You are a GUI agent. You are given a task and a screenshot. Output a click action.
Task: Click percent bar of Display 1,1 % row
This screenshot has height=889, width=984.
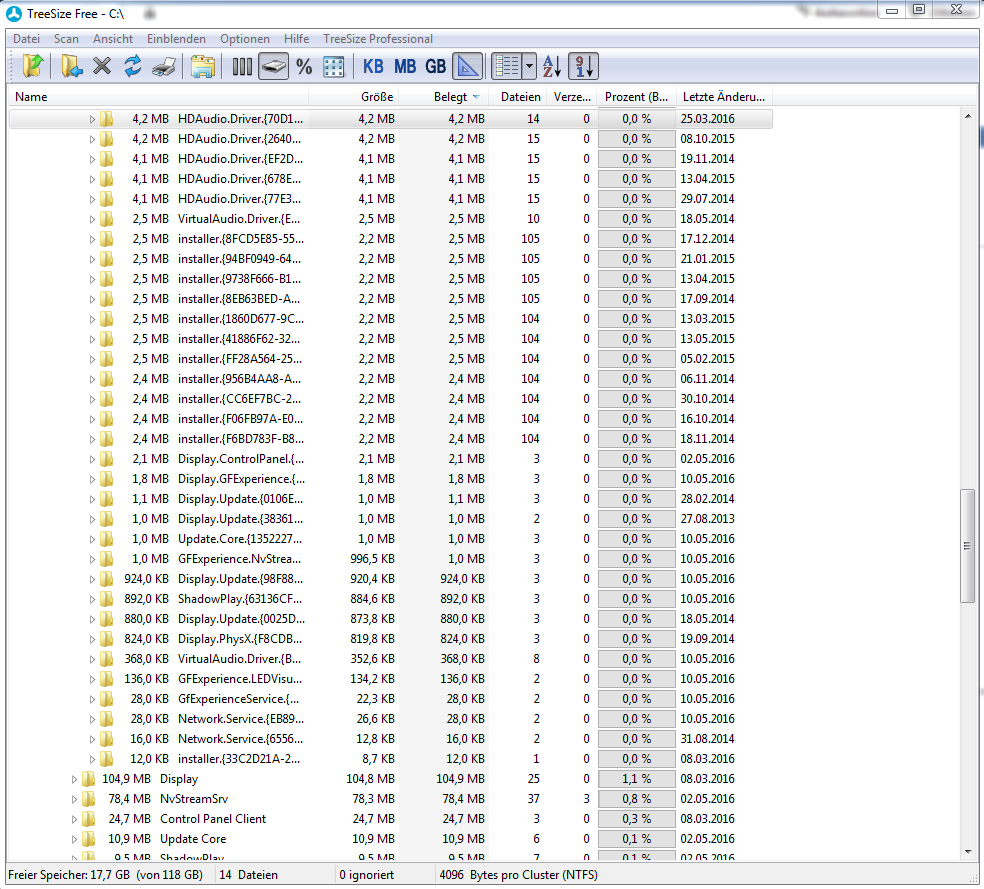coord(636,779)
